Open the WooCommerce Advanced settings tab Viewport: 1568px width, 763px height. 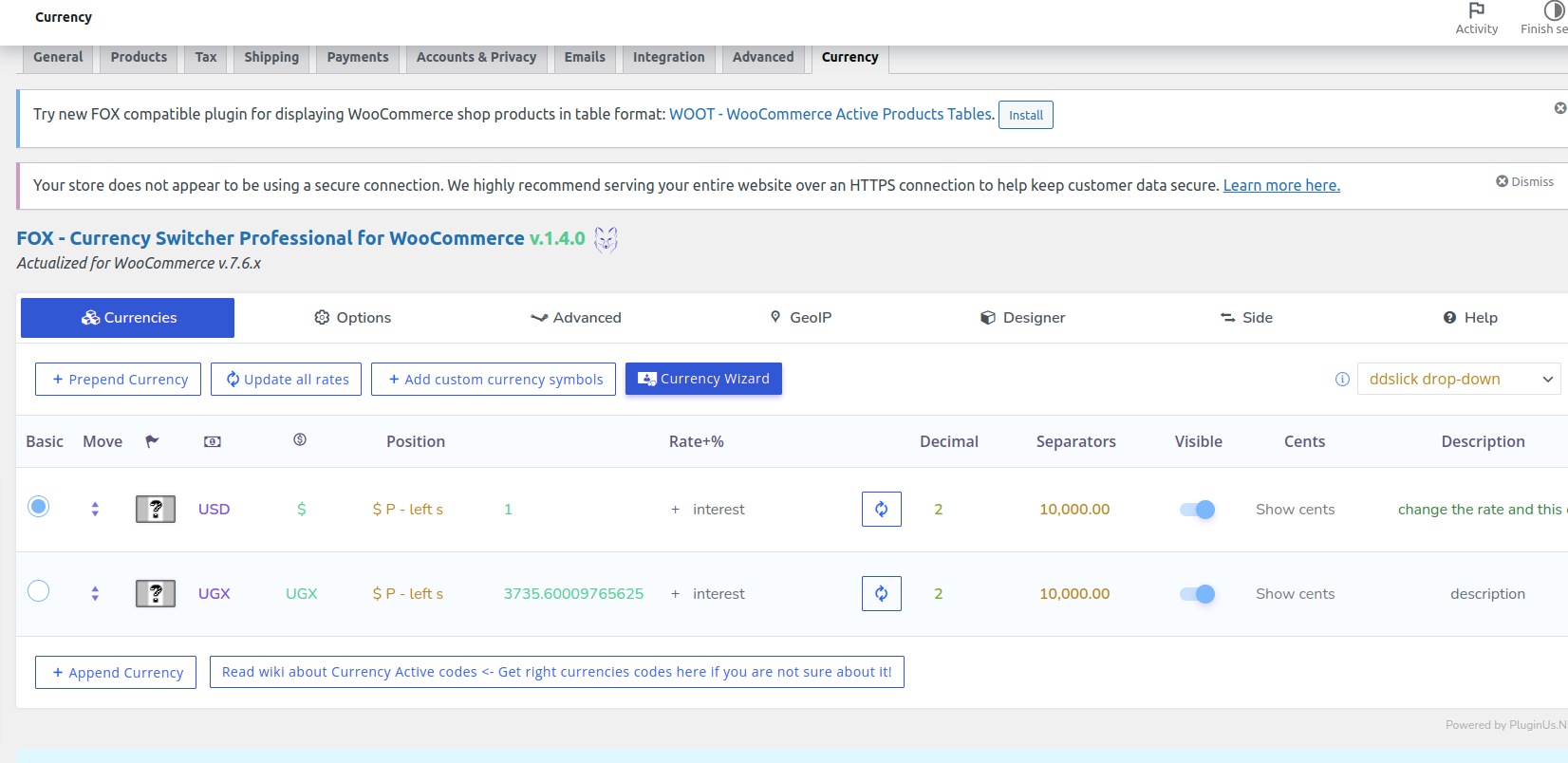coord(763,58)
